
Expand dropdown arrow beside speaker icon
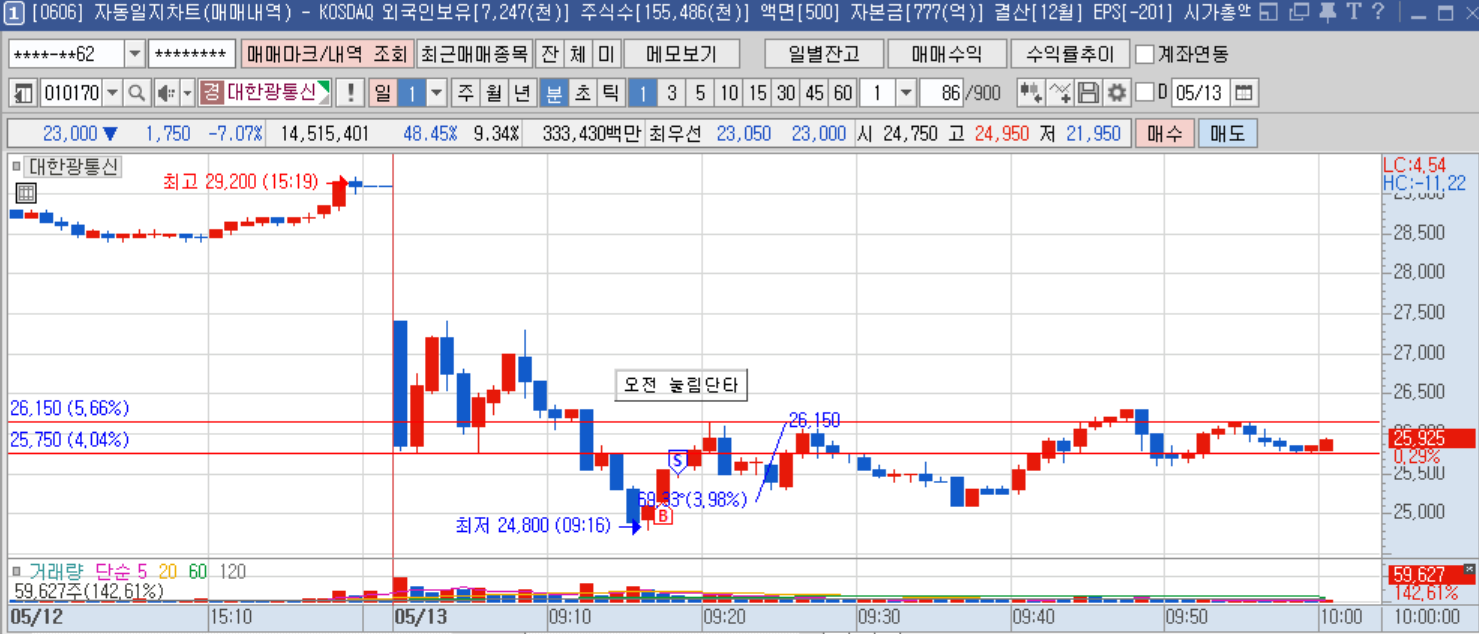186,94
